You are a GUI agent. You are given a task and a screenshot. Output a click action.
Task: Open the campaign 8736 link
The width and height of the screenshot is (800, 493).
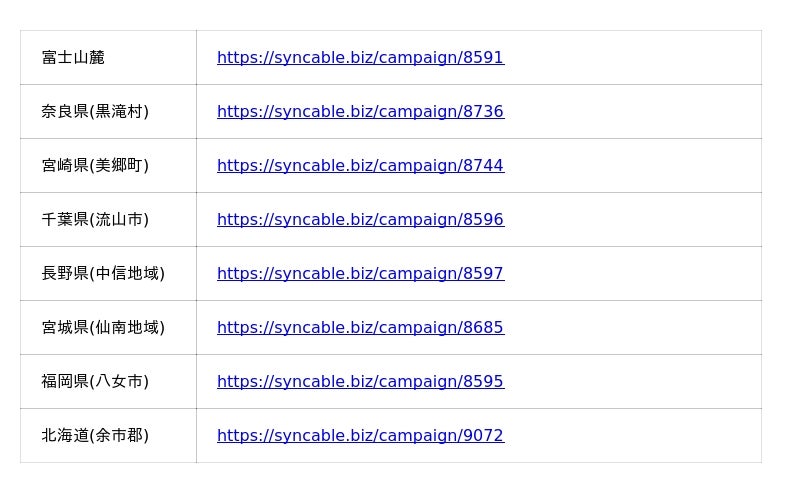360,112
